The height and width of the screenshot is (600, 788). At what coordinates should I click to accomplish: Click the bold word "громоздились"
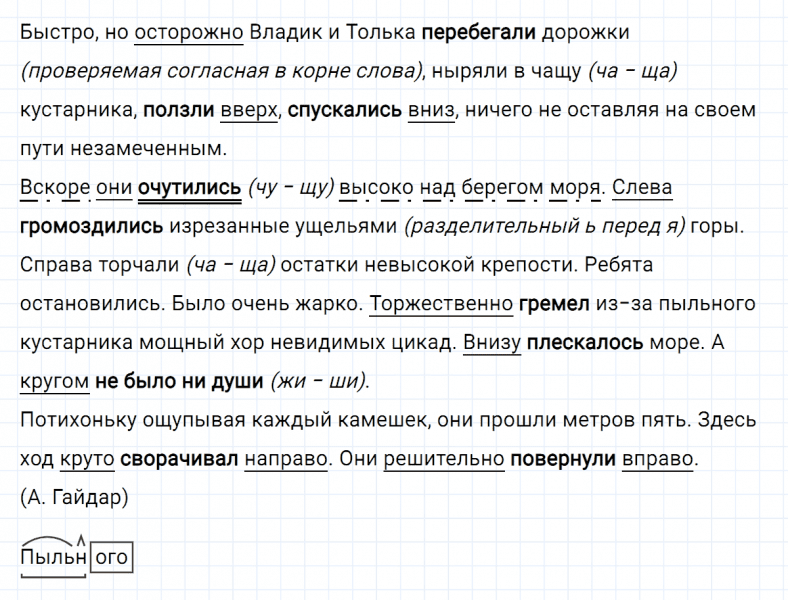point(91,226)
